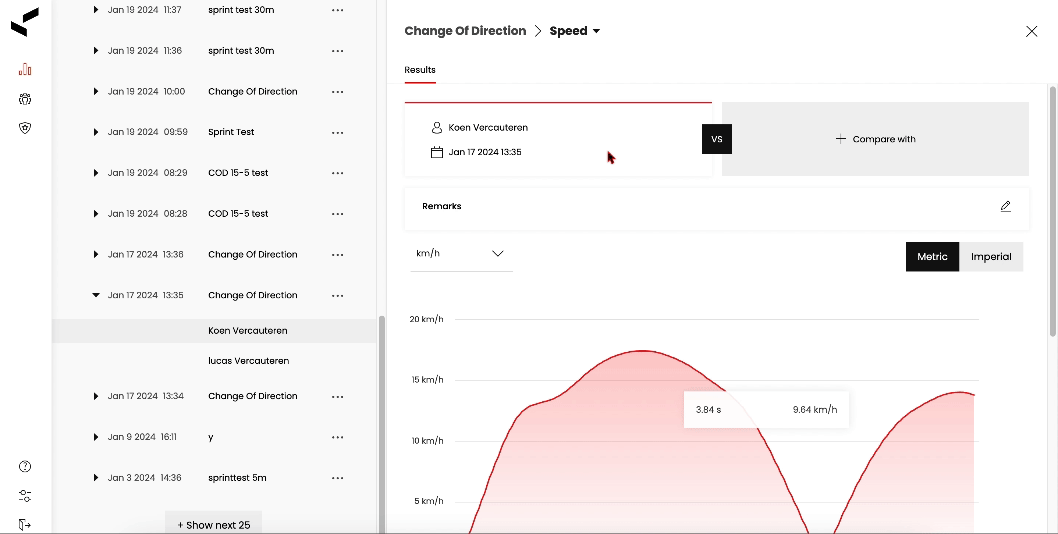Open options menu for Sprint Test 09:59
The height and width of the screenshot is (534, 1058).
click(x=337, y=132)
